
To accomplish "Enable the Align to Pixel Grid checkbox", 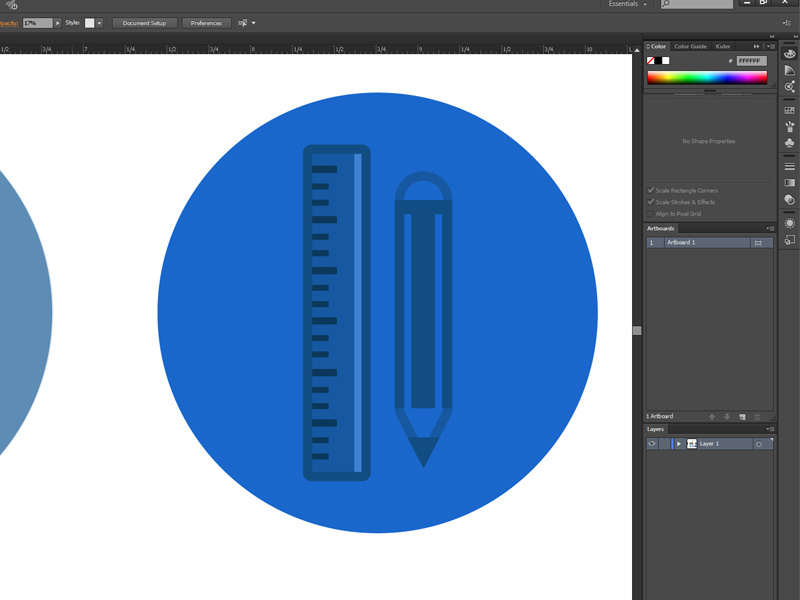I will click(650, 212).
